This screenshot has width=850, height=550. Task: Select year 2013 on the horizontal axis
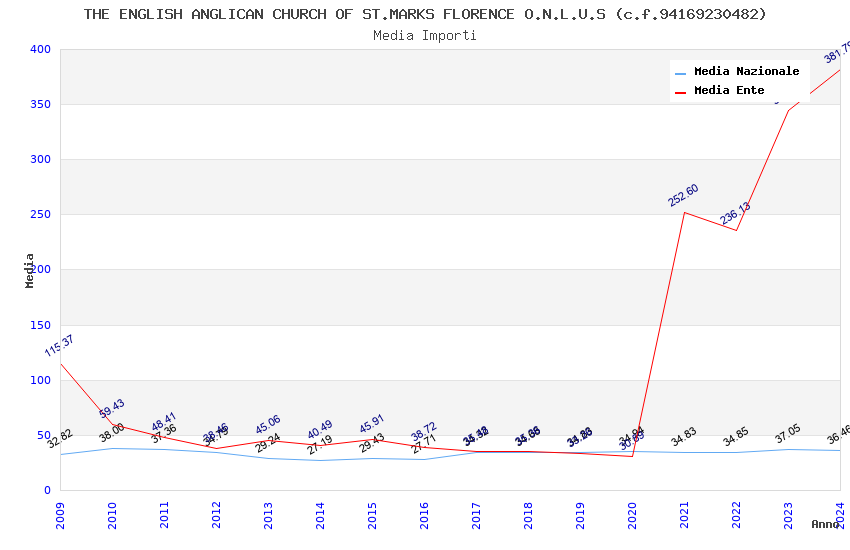(268, 515)
